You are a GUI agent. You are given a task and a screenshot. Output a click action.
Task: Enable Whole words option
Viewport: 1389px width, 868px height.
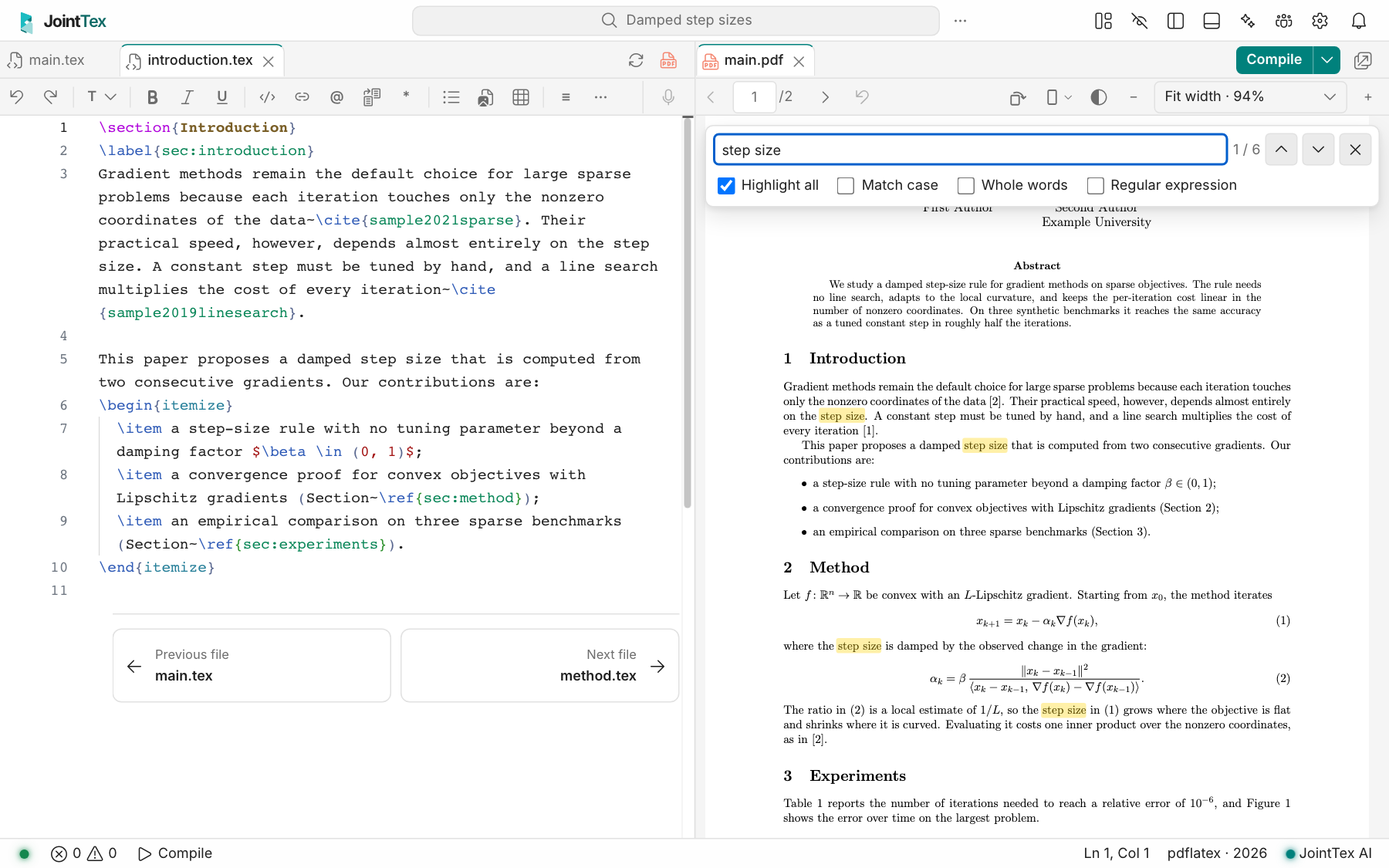[x=965, y=185]
